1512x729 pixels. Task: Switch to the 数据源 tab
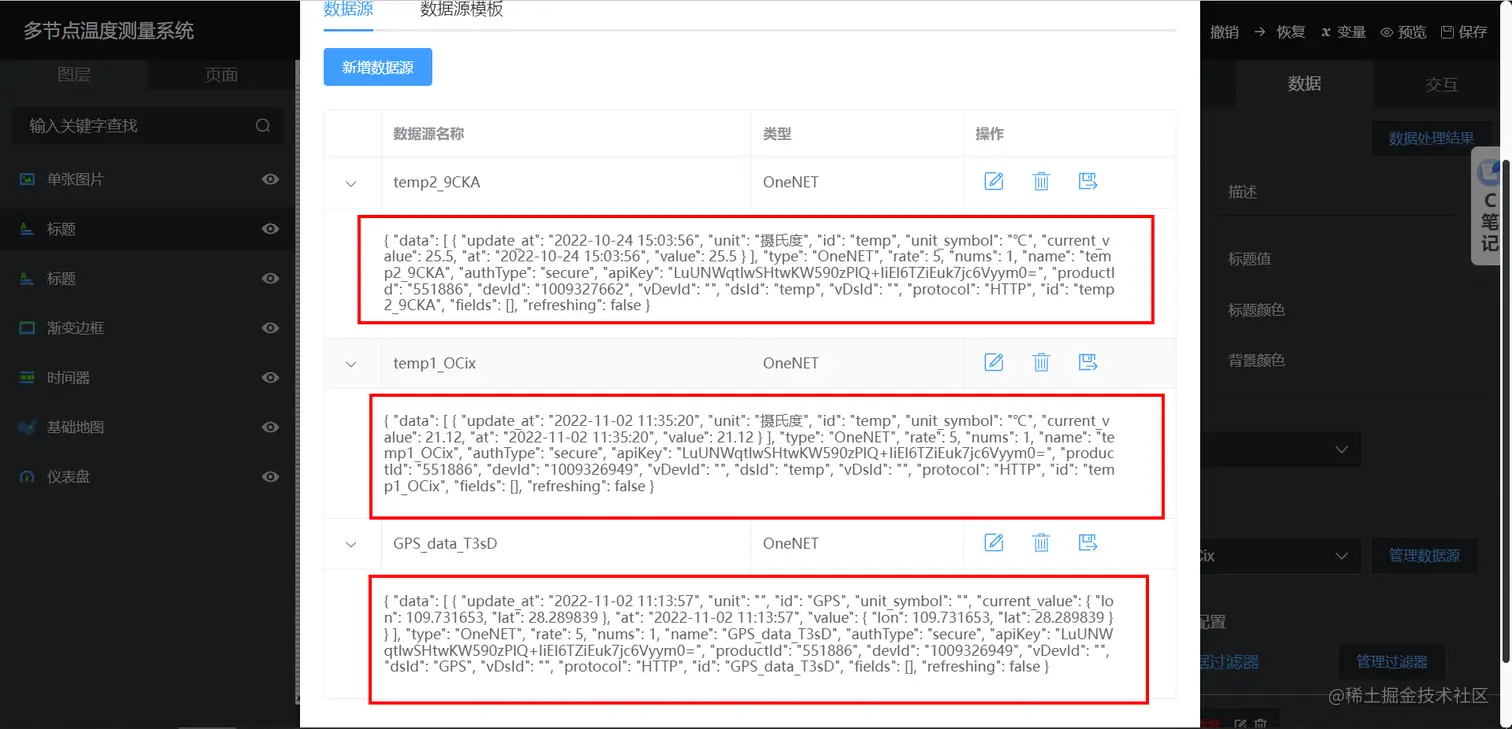349,10
